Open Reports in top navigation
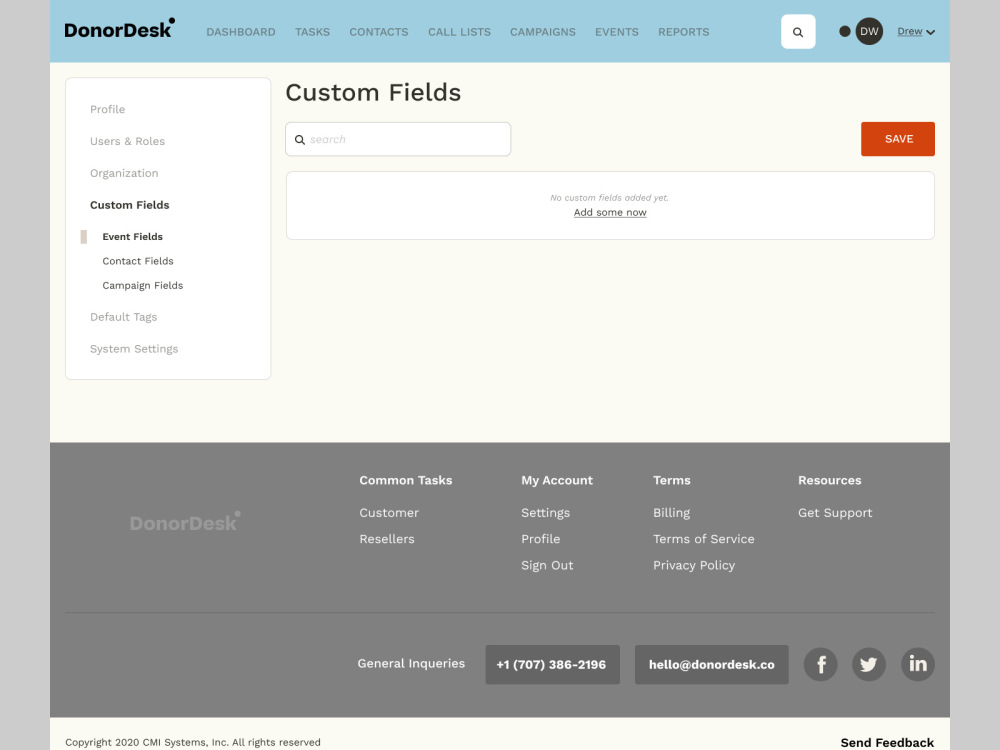The height and width of the screenshot is (750, 1000). coord(683,32)
